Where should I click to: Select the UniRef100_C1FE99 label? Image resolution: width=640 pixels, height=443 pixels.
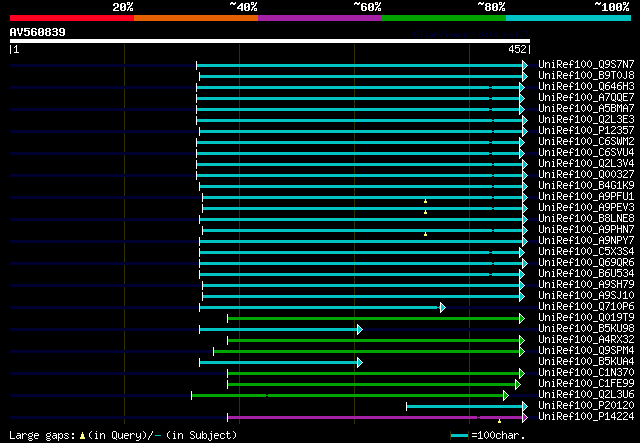tap(586, 384)
